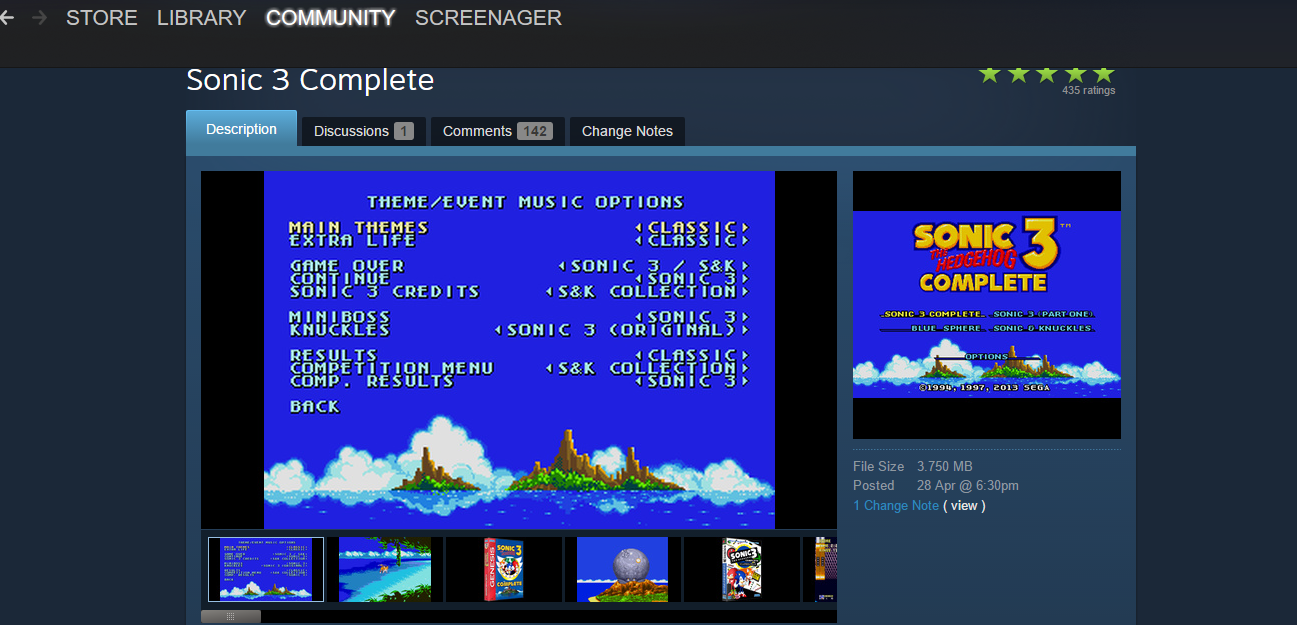1297x625 pixels.
Task: Click the thumbnail strip horizontal scrollbar handle
Action: pyautogui.click(x=231, y=617)
